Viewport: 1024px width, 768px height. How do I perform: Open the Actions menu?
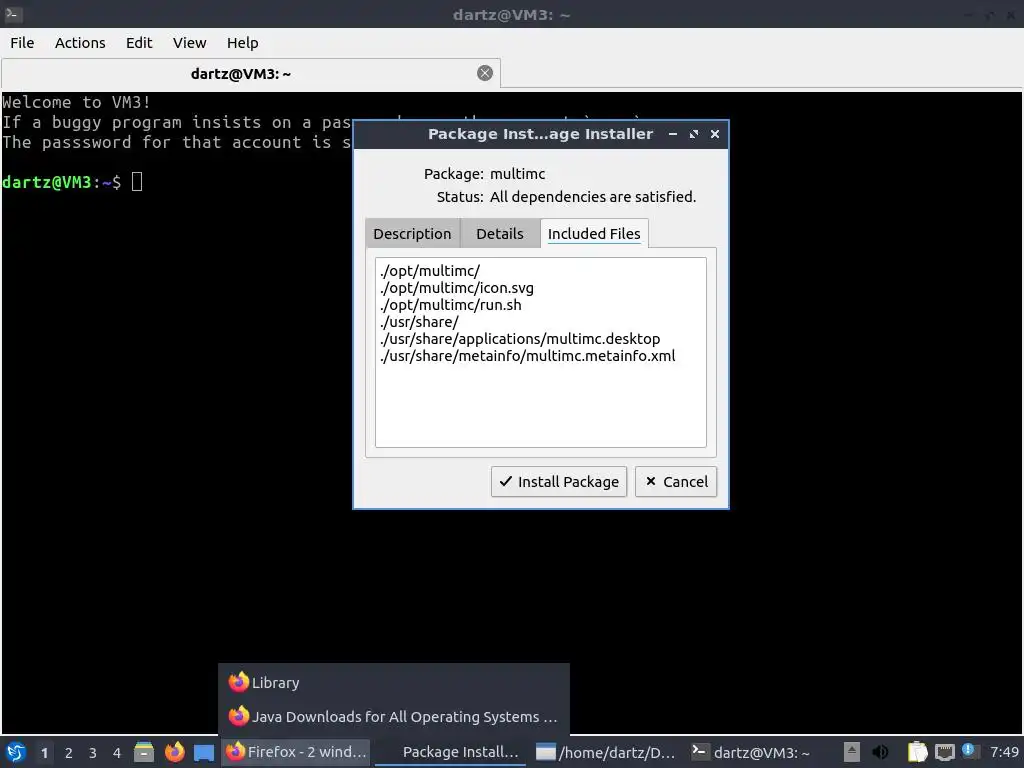(x=80, y=43)
